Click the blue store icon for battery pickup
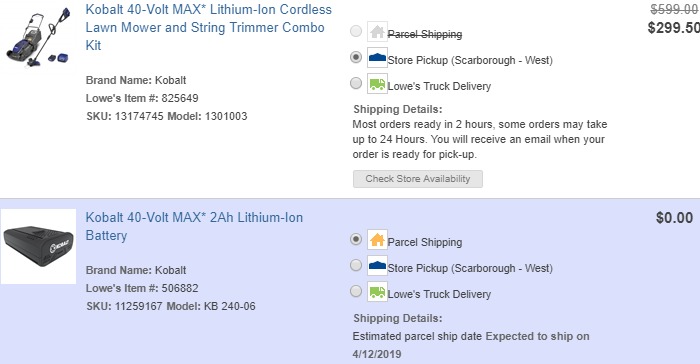The image size is (700, 364). point(377,266)
